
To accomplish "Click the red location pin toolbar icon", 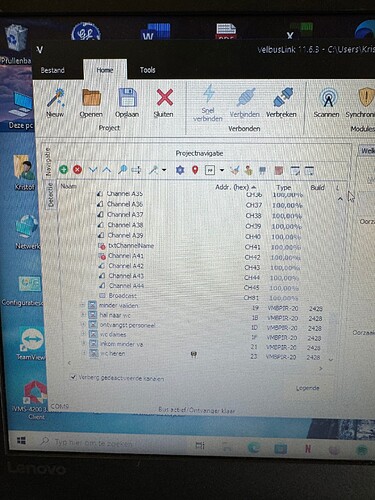I will pyautogui.click(x=195, y=170).
